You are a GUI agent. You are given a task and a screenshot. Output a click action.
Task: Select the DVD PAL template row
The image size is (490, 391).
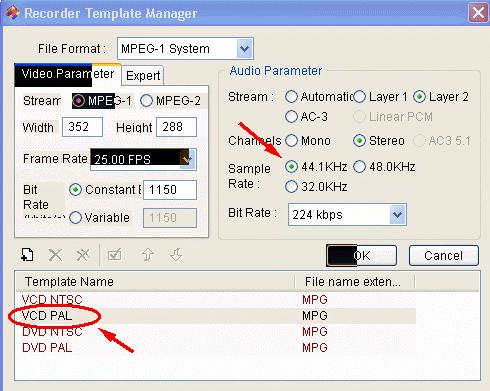[216, 348]
